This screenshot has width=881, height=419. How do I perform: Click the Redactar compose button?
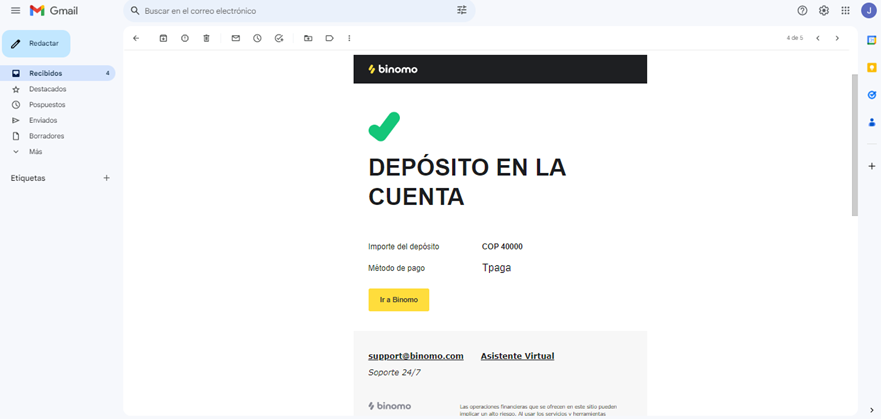[36, 43]
